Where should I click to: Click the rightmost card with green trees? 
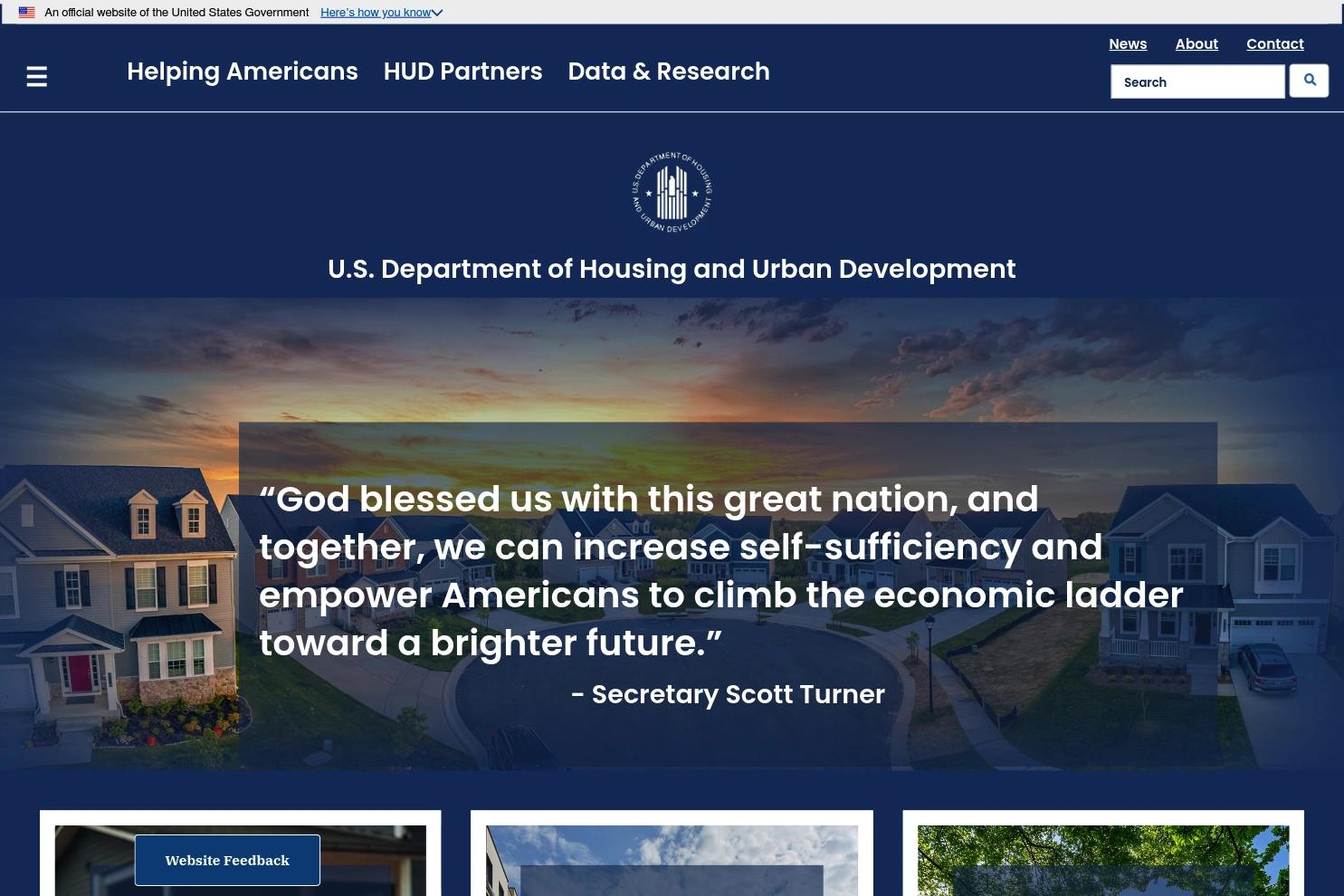[x=1102, y=861]
